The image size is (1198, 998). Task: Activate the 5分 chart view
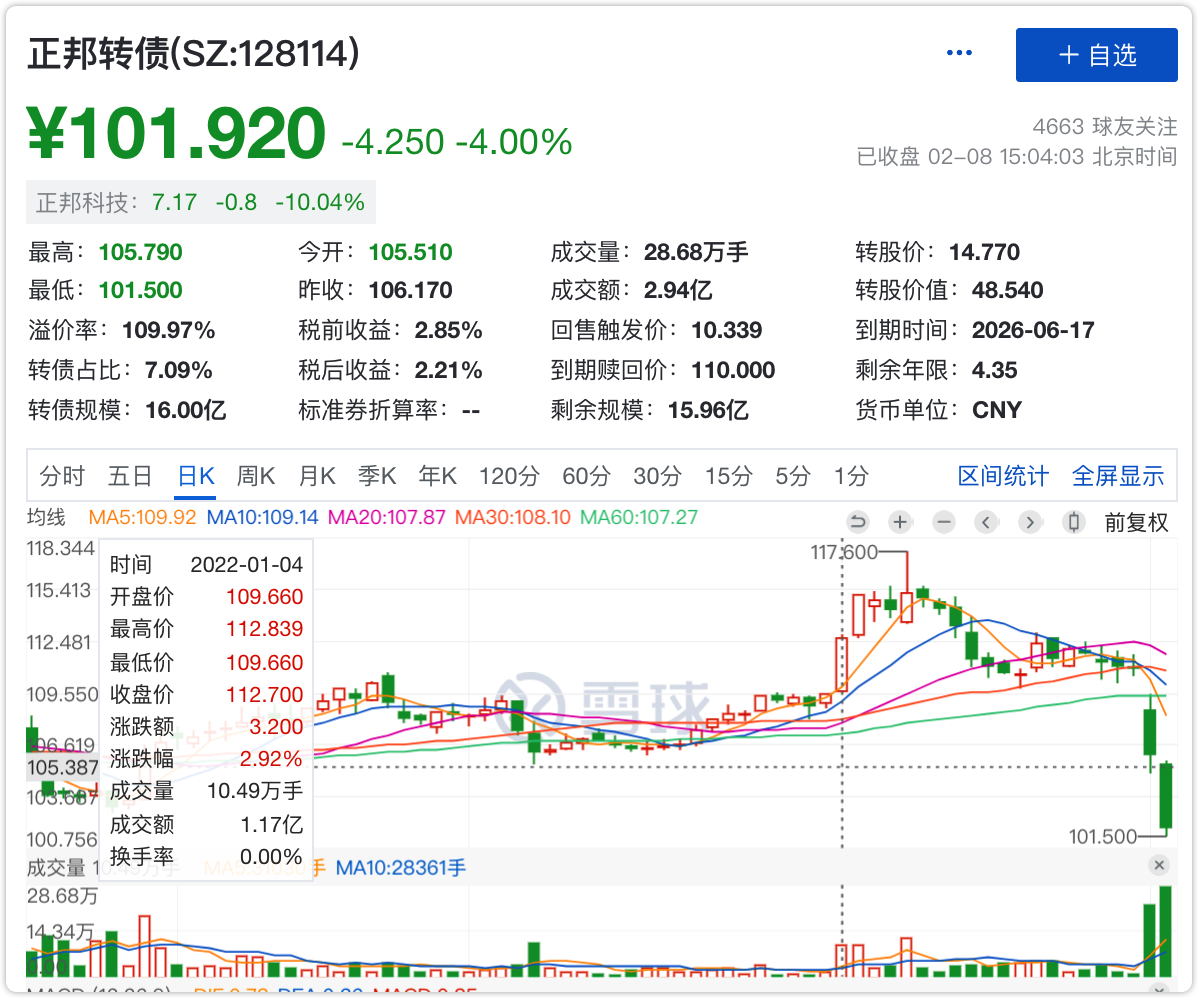(792, 477)
